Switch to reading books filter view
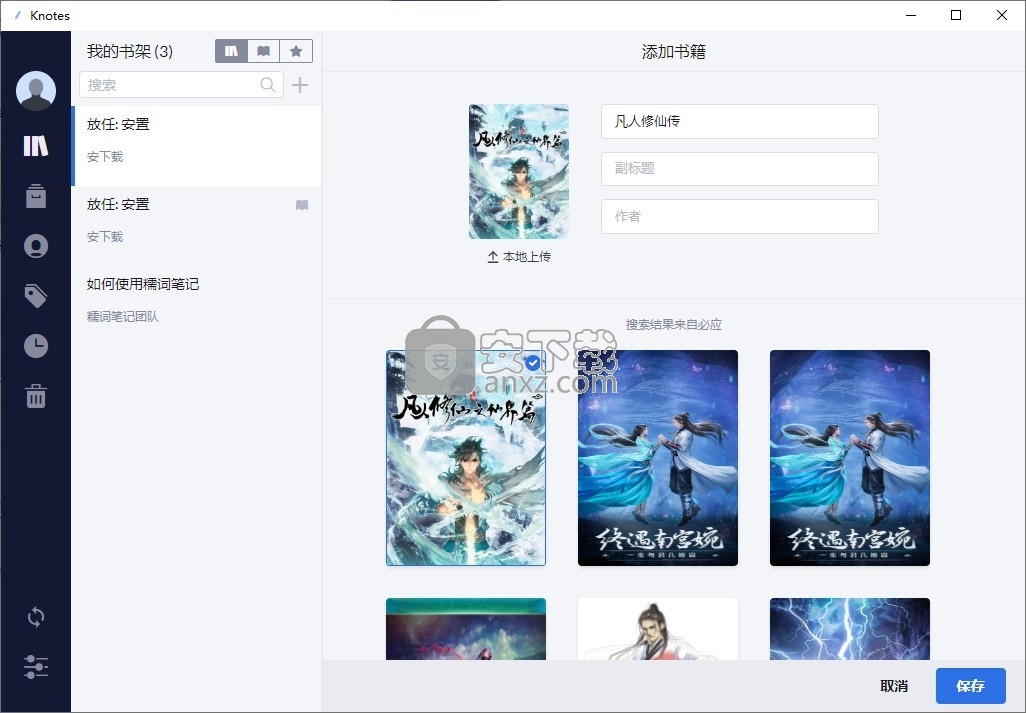The width and height of the screenshot is (1026, 713). (264, 51)
